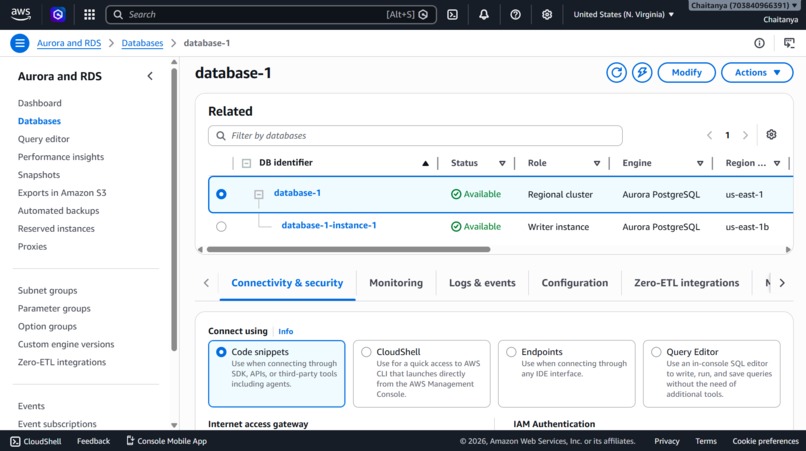The width and height of the screenshot is (806, 451).
Task: Launch CloudShell from the top bar icon
Action: tap(452, 14)
